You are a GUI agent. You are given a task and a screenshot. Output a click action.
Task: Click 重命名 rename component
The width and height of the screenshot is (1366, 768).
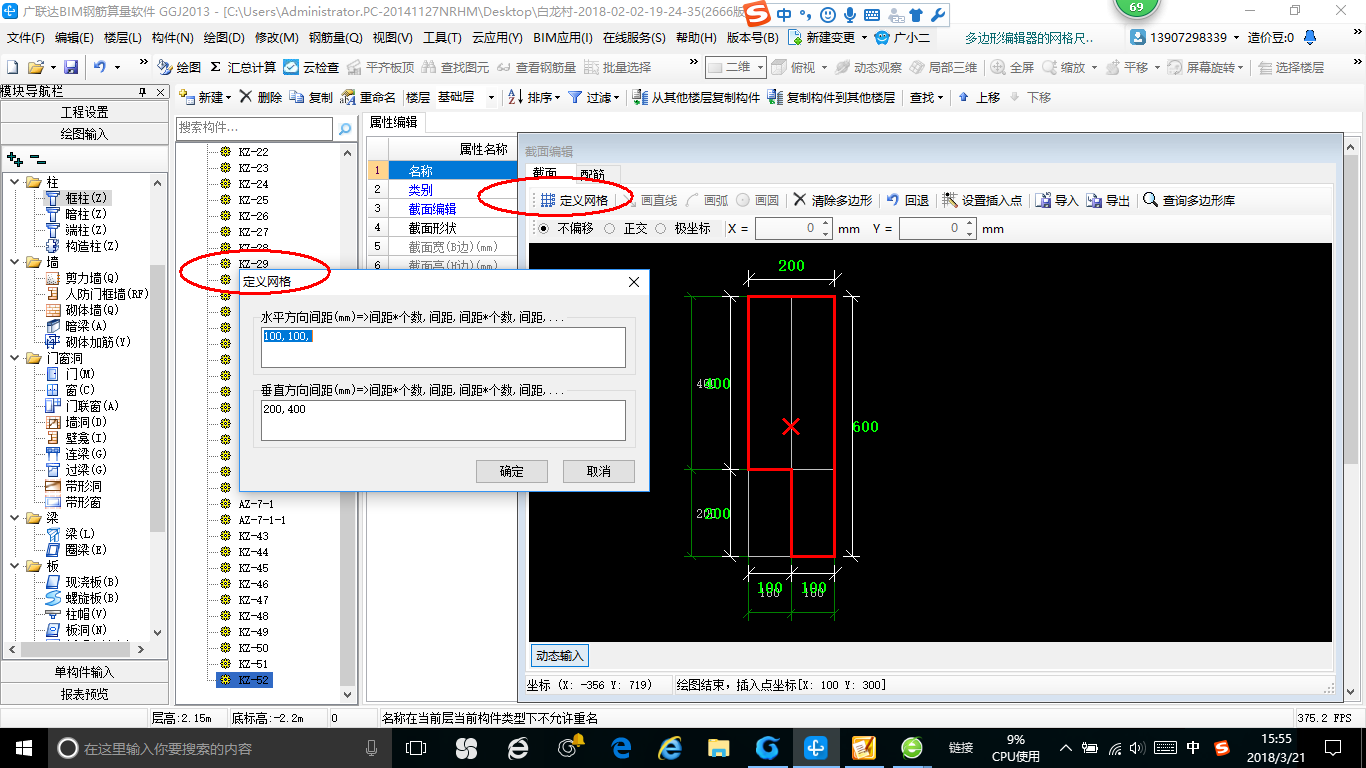368,97
